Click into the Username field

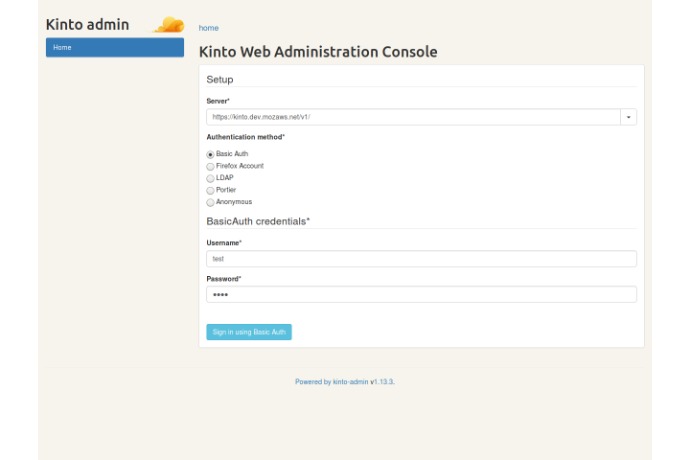click(x=421, y=259)
